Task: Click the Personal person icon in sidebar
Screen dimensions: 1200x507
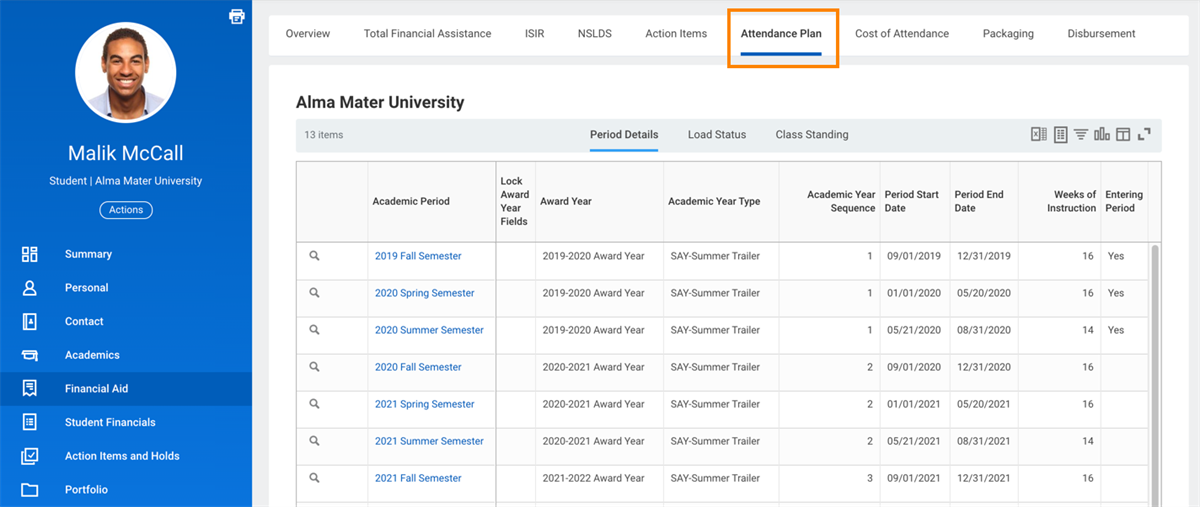Action: click(30, 288)
